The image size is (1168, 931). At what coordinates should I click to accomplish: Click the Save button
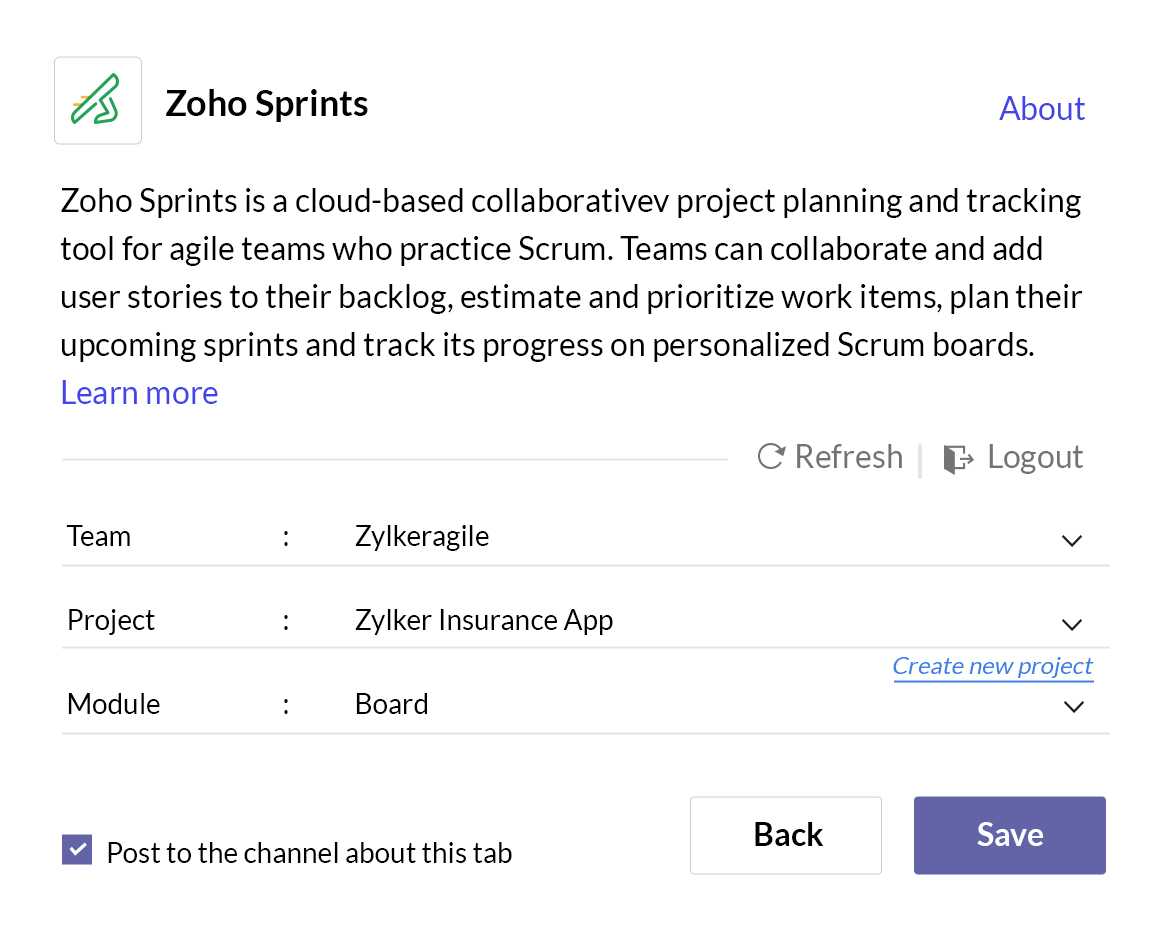point(1009,835)
